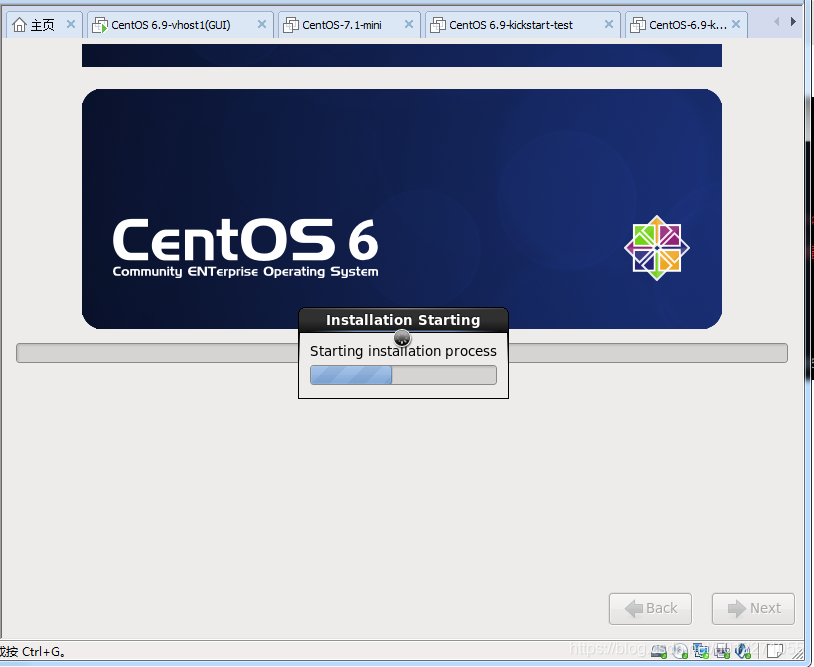Close the CentOS-7.1-mini tab
This screenshot has height=667, width=814.
tap(409, 24)
